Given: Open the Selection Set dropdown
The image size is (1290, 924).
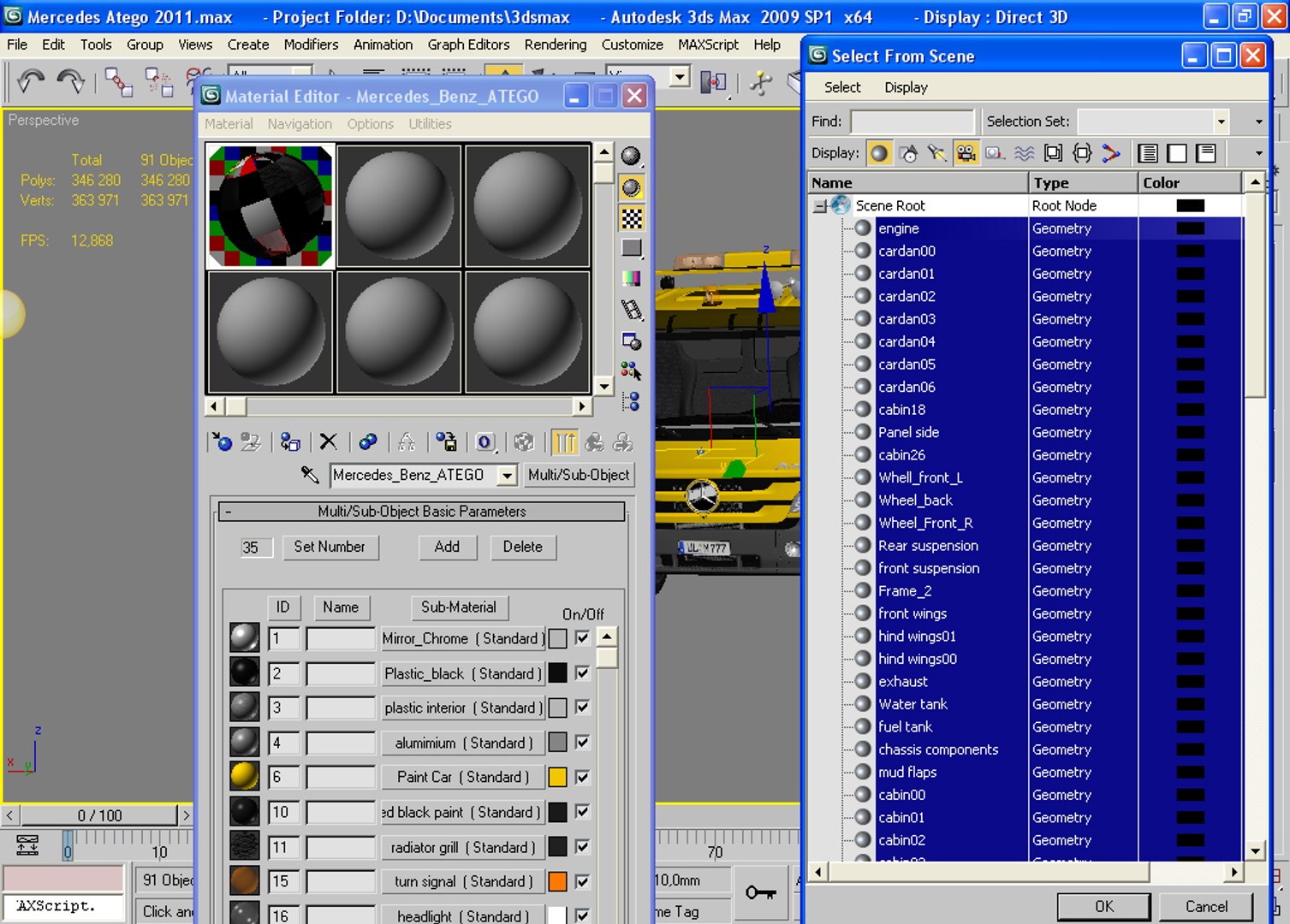Looking at the screenshot, I should [1222, 121].
